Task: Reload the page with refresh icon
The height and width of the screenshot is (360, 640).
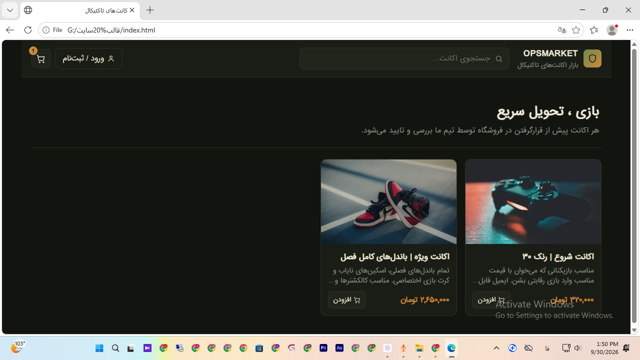Action: (x=28, y=30)
